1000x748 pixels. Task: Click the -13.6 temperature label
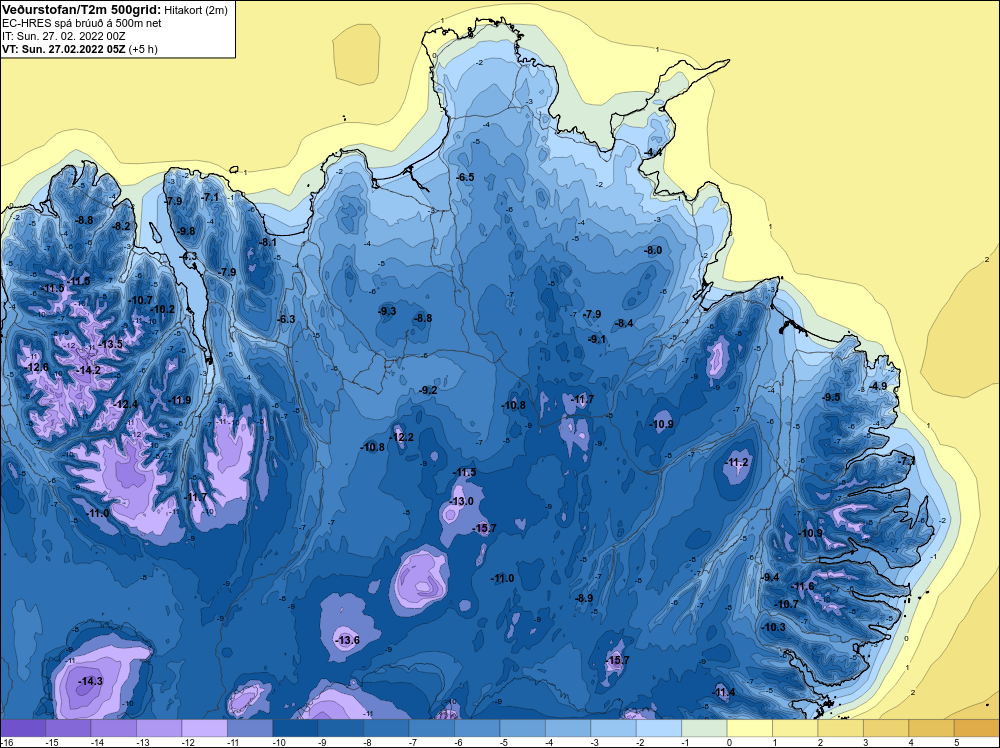pos(347,640)
